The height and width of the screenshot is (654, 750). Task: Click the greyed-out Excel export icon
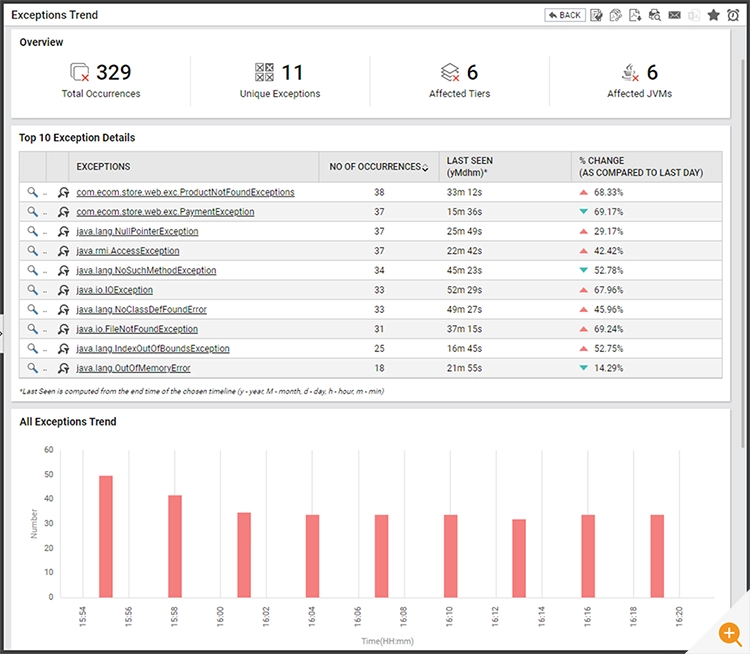[694, 15]
